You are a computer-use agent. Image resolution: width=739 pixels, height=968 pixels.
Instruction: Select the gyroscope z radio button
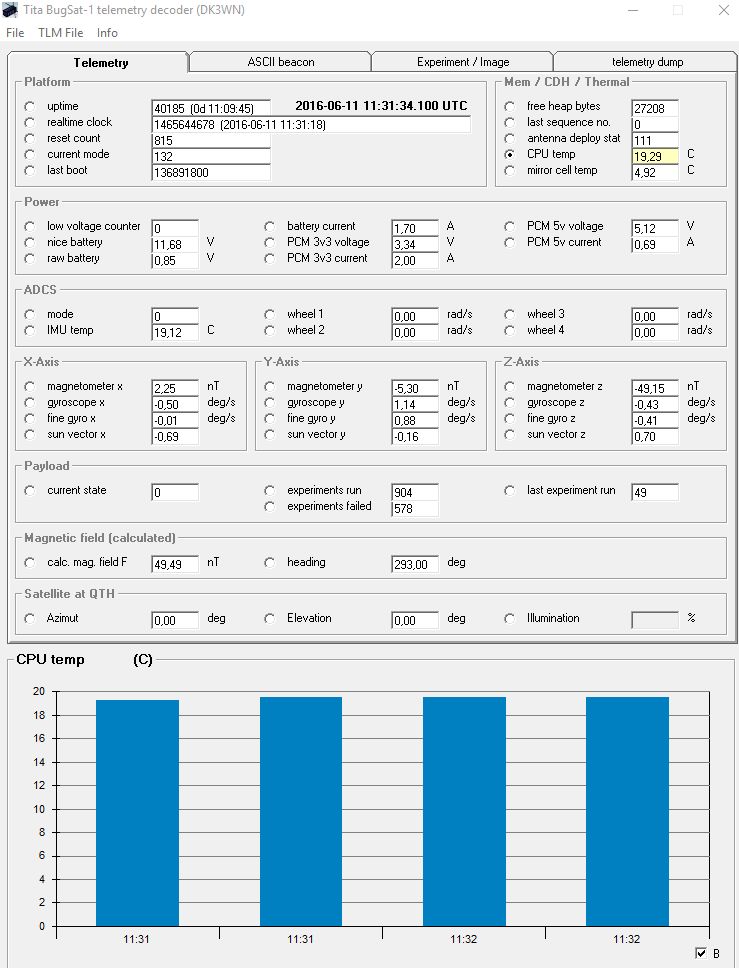click(509, 403)
